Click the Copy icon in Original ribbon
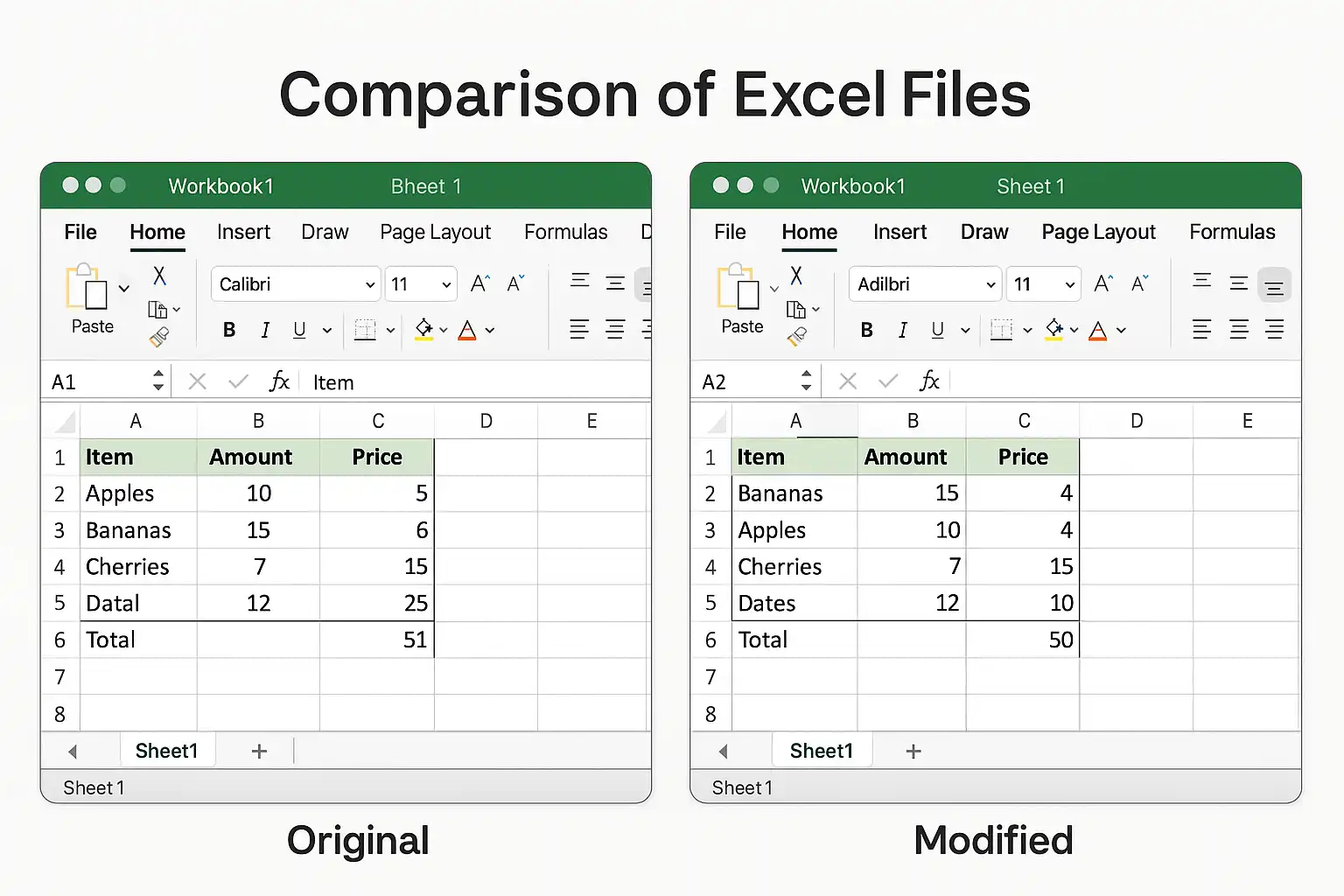 [x=157, y=310]
